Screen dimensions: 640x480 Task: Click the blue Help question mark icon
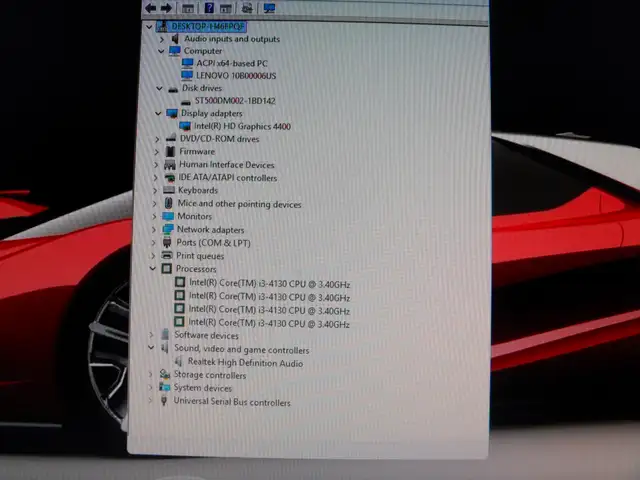coord(209,8)
